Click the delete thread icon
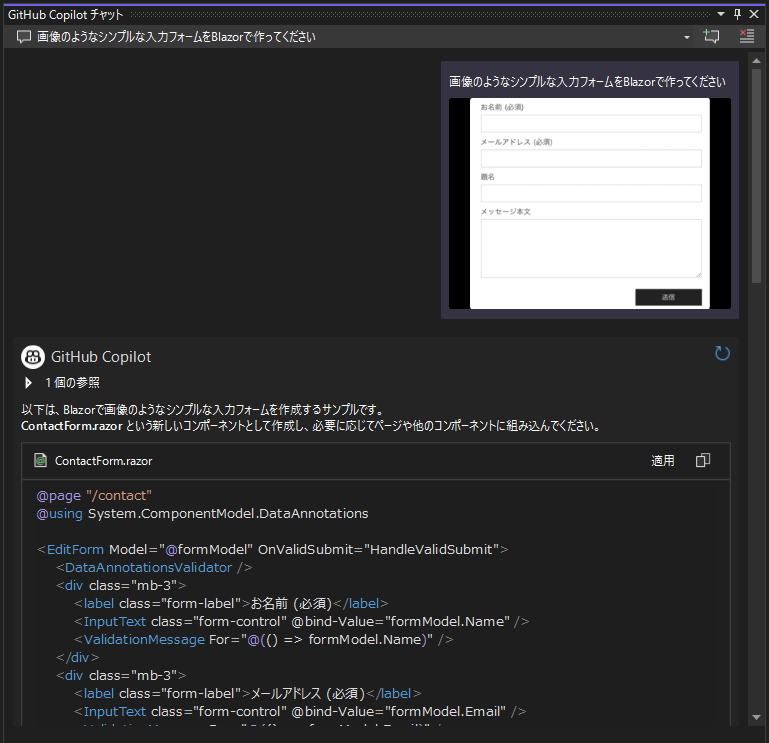This screenshot has width=769, height=743. point(746,36)
